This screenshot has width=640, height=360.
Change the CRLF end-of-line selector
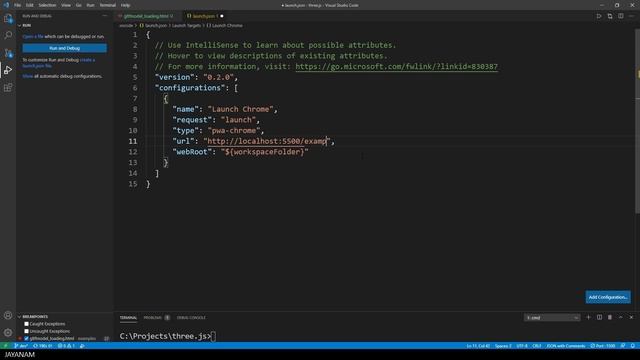coord(537,346)
